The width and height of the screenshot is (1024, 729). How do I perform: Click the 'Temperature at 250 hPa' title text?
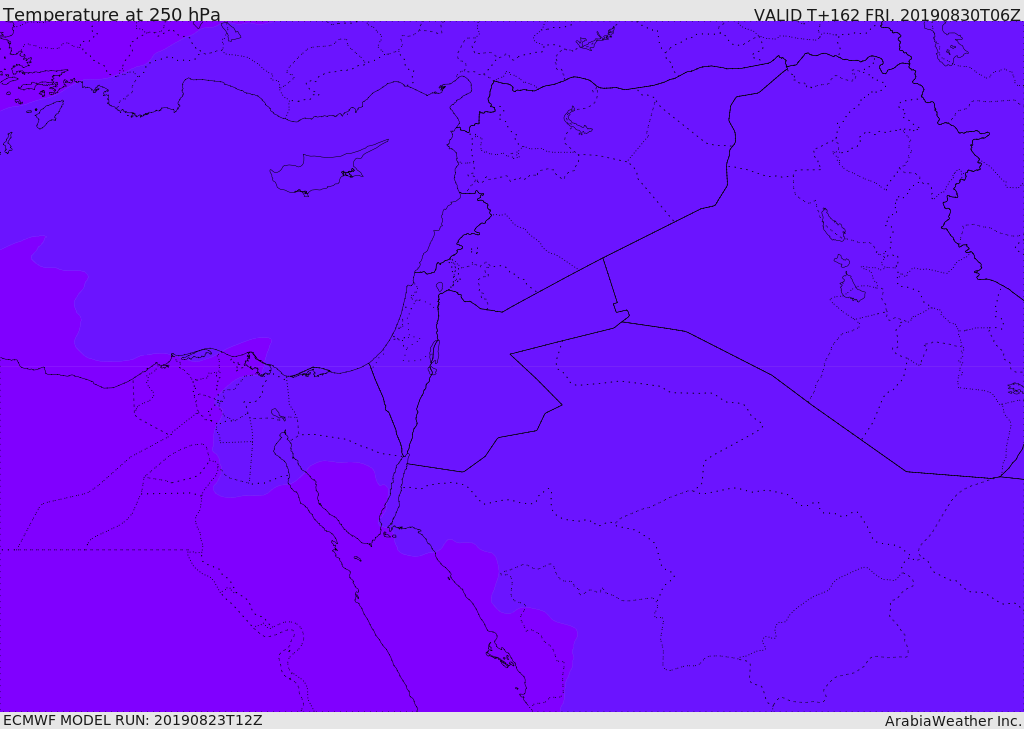[112, 14]
